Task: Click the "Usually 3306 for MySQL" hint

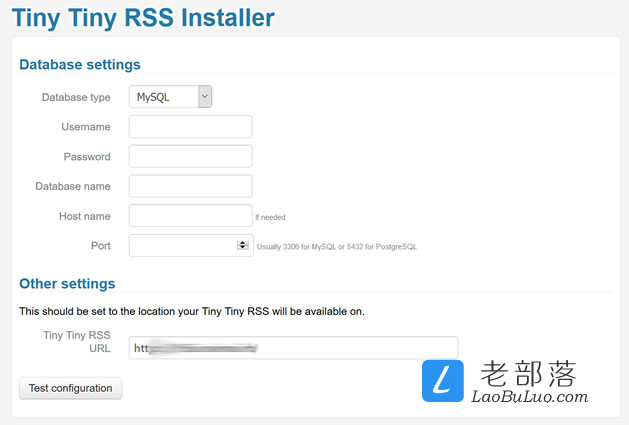Action: [x=337, y=247]
